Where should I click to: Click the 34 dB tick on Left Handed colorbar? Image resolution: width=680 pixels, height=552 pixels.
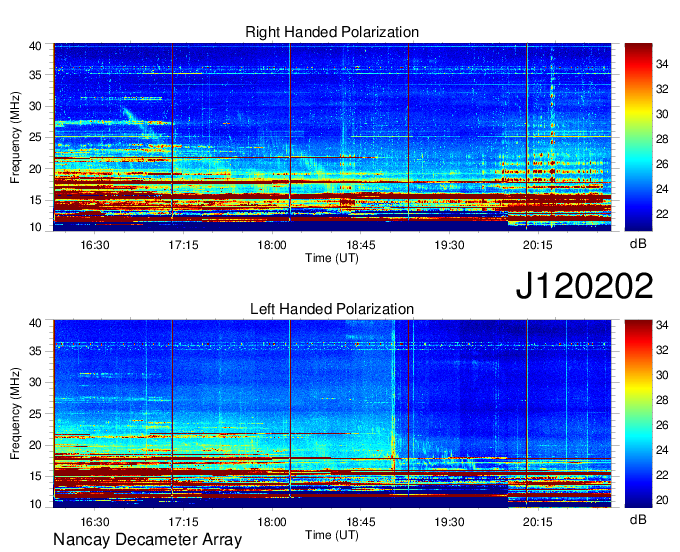(x=662, y=325)
